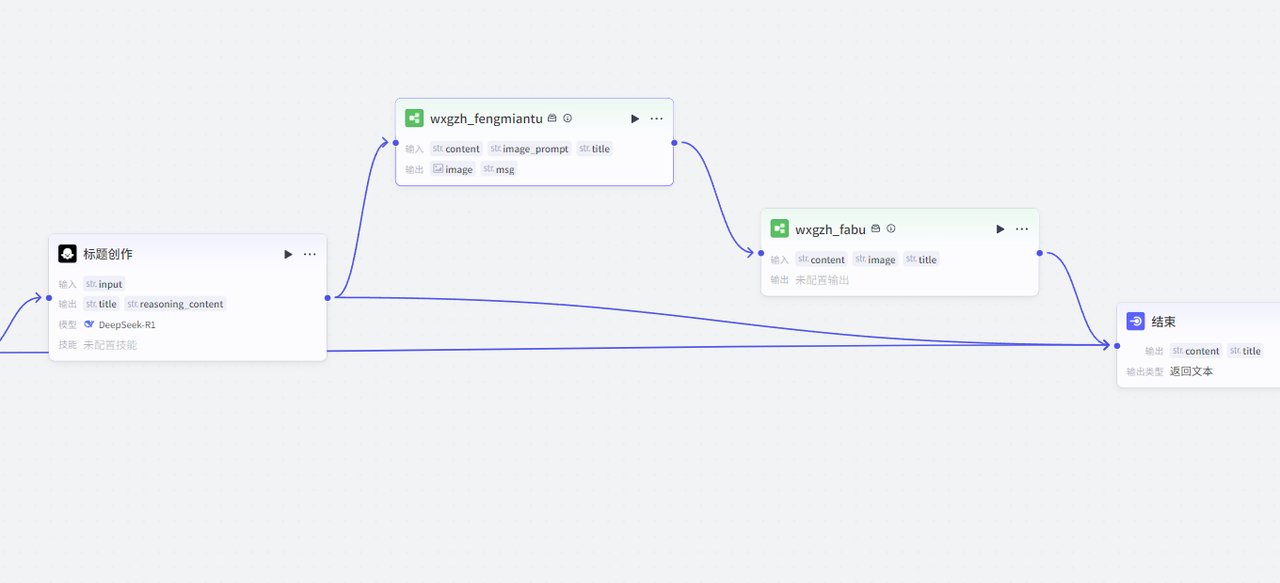Click the 标题创作 LLM node icon

tap(67, 254)
